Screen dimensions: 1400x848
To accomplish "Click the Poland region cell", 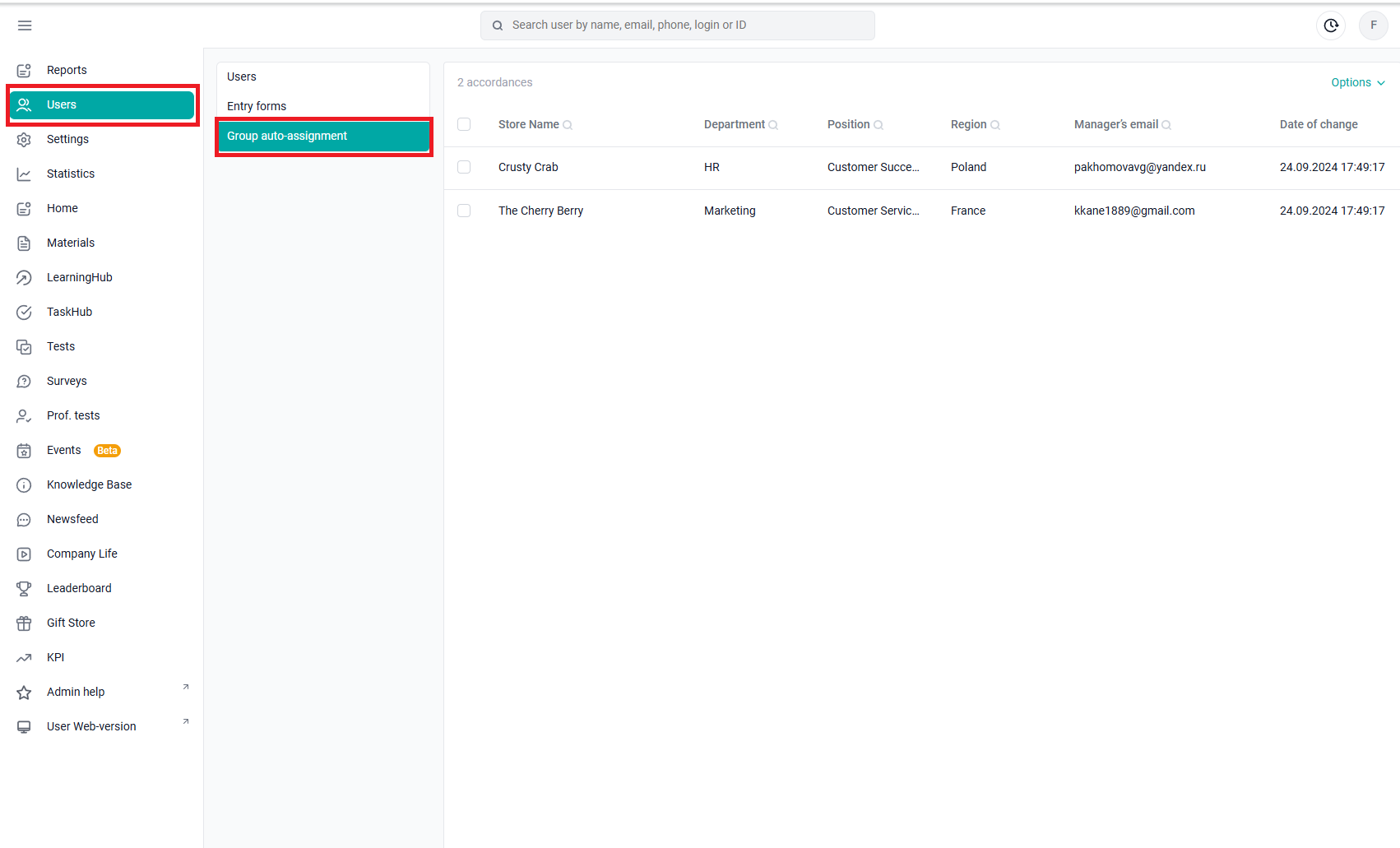I will click(x=968, y=167).
